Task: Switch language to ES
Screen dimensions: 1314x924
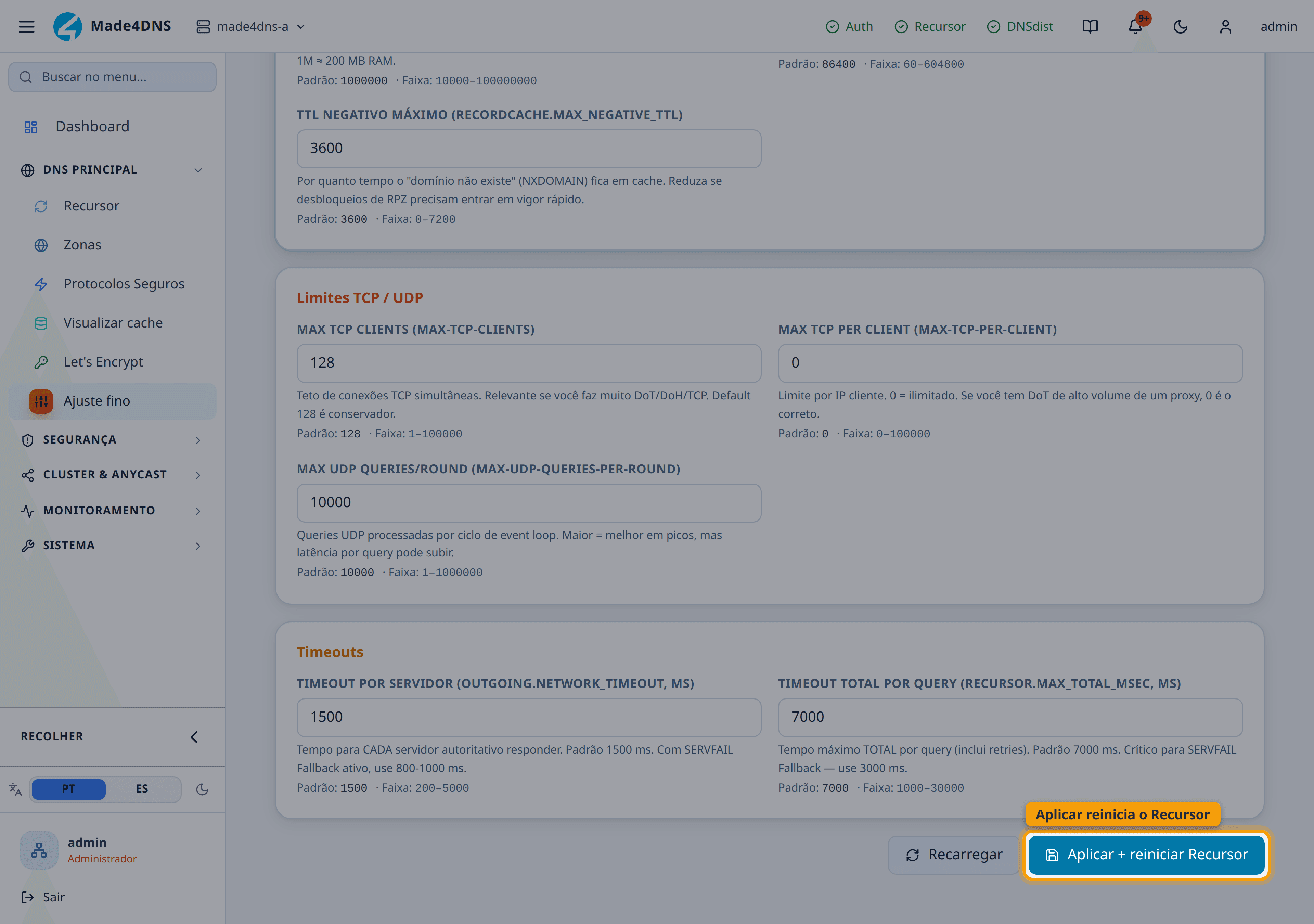Action: [142, 790]
